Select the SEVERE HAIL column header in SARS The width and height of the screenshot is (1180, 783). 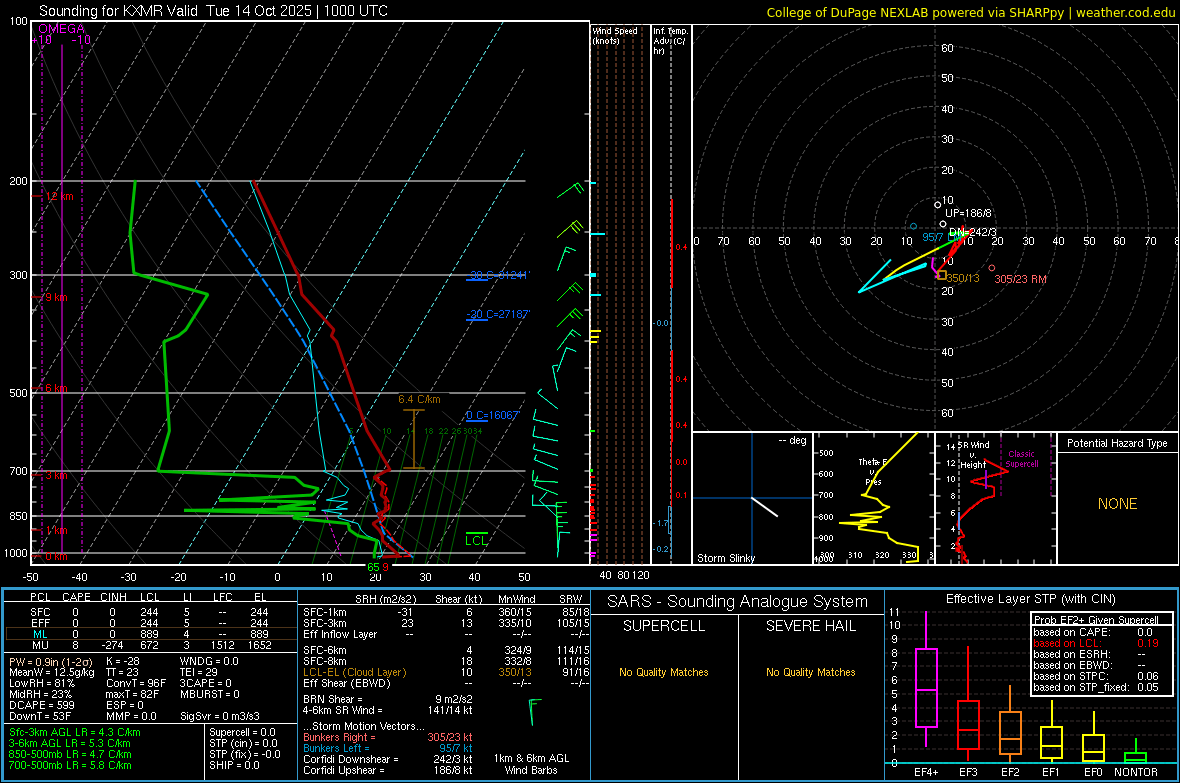[x=810, y=626]
